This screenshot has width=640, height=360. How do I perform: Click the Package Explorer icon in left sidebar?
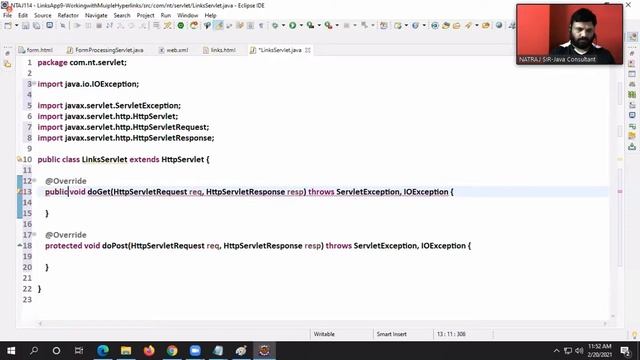click(7, 64)
